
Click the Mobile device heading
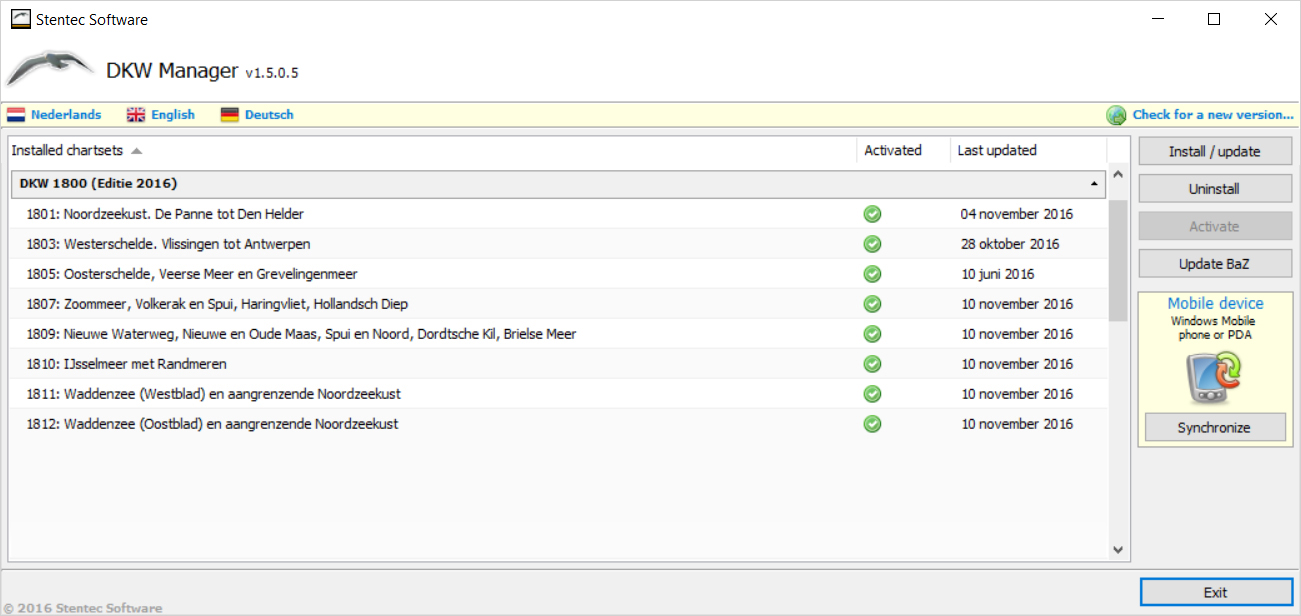(x=1215, y=303)
